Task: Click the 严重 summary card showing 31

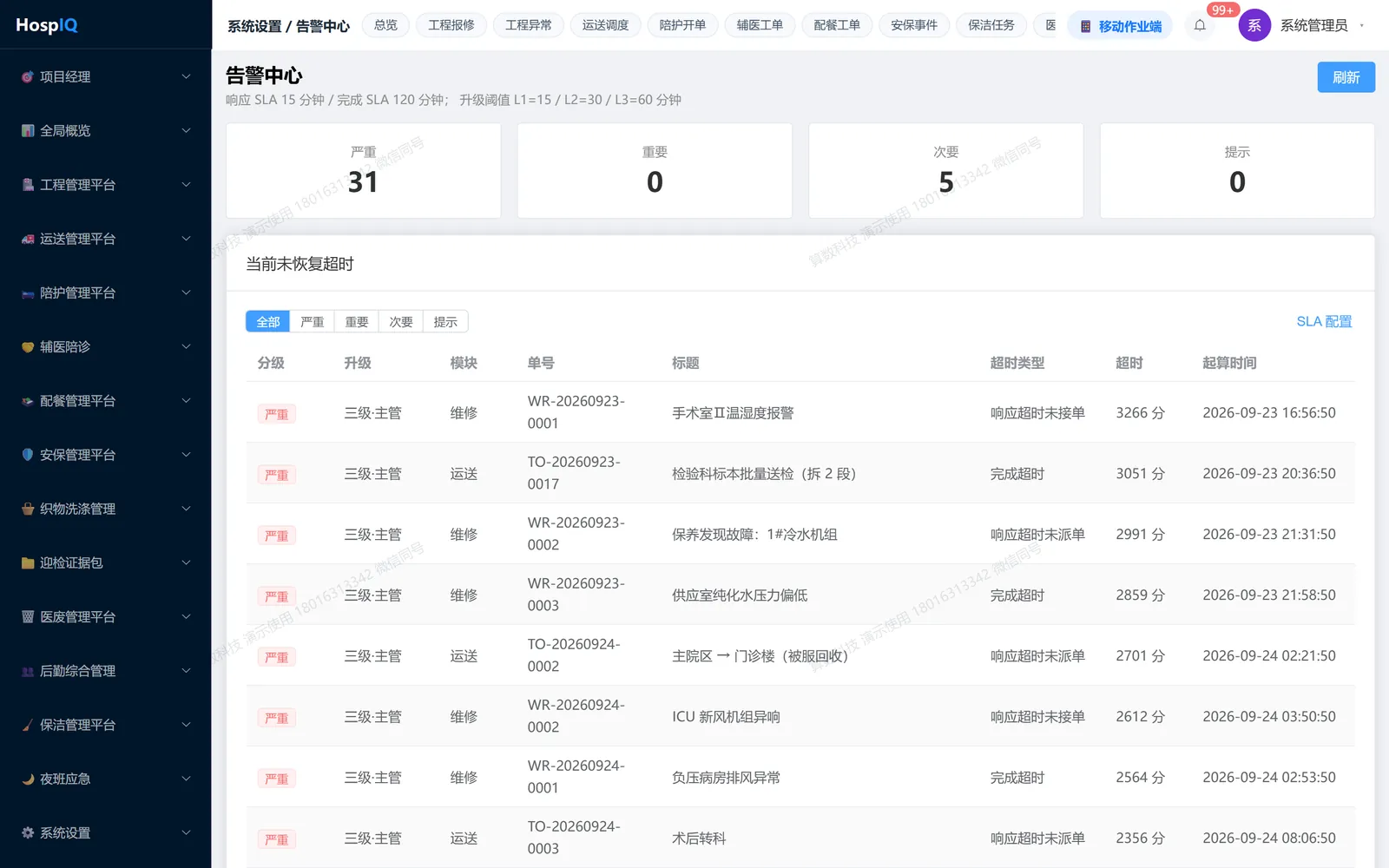Action: (x=364, y=171)
